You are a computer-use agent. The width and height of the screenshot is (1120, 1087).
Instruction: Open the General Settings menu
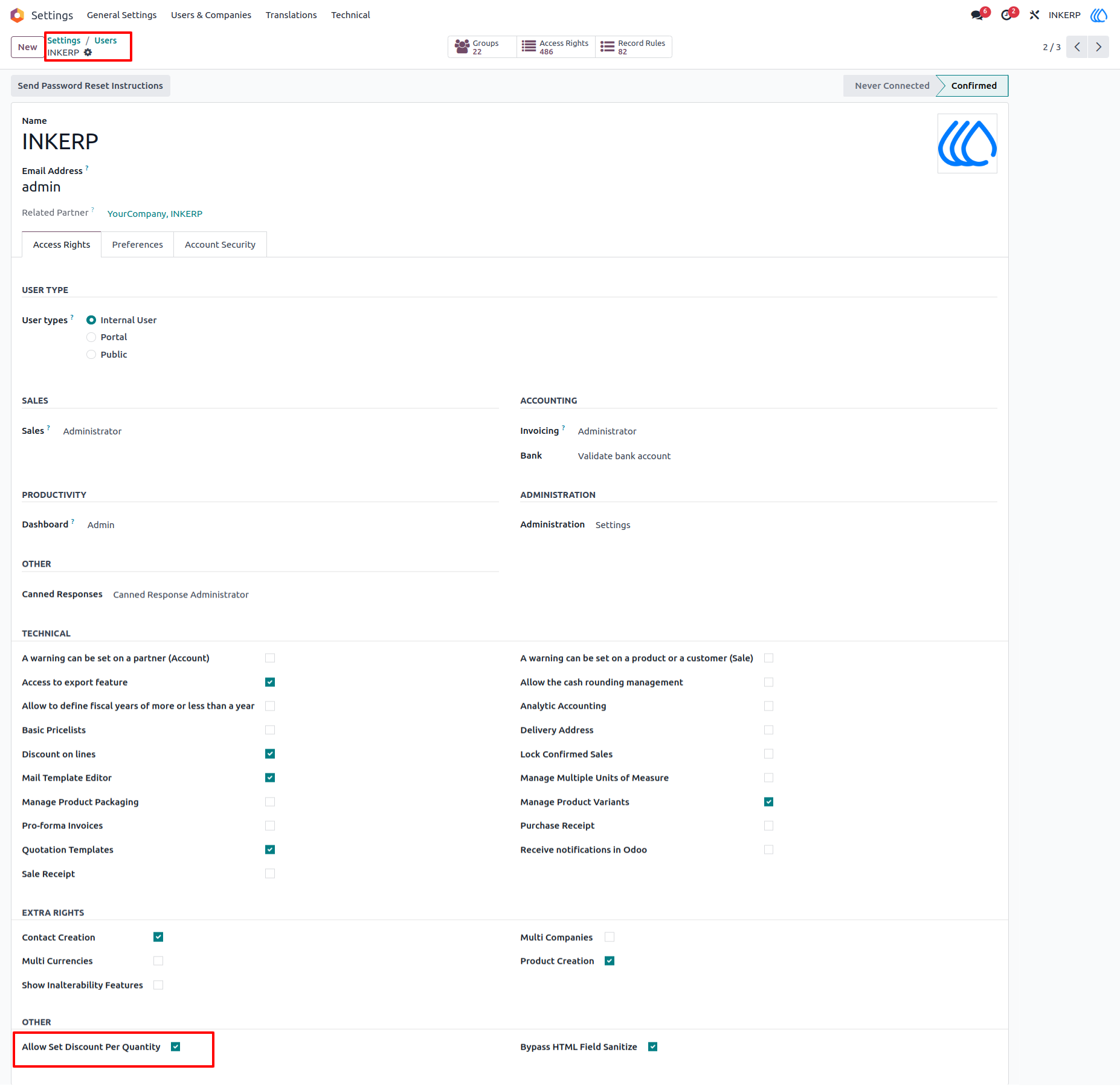[121, 15]
